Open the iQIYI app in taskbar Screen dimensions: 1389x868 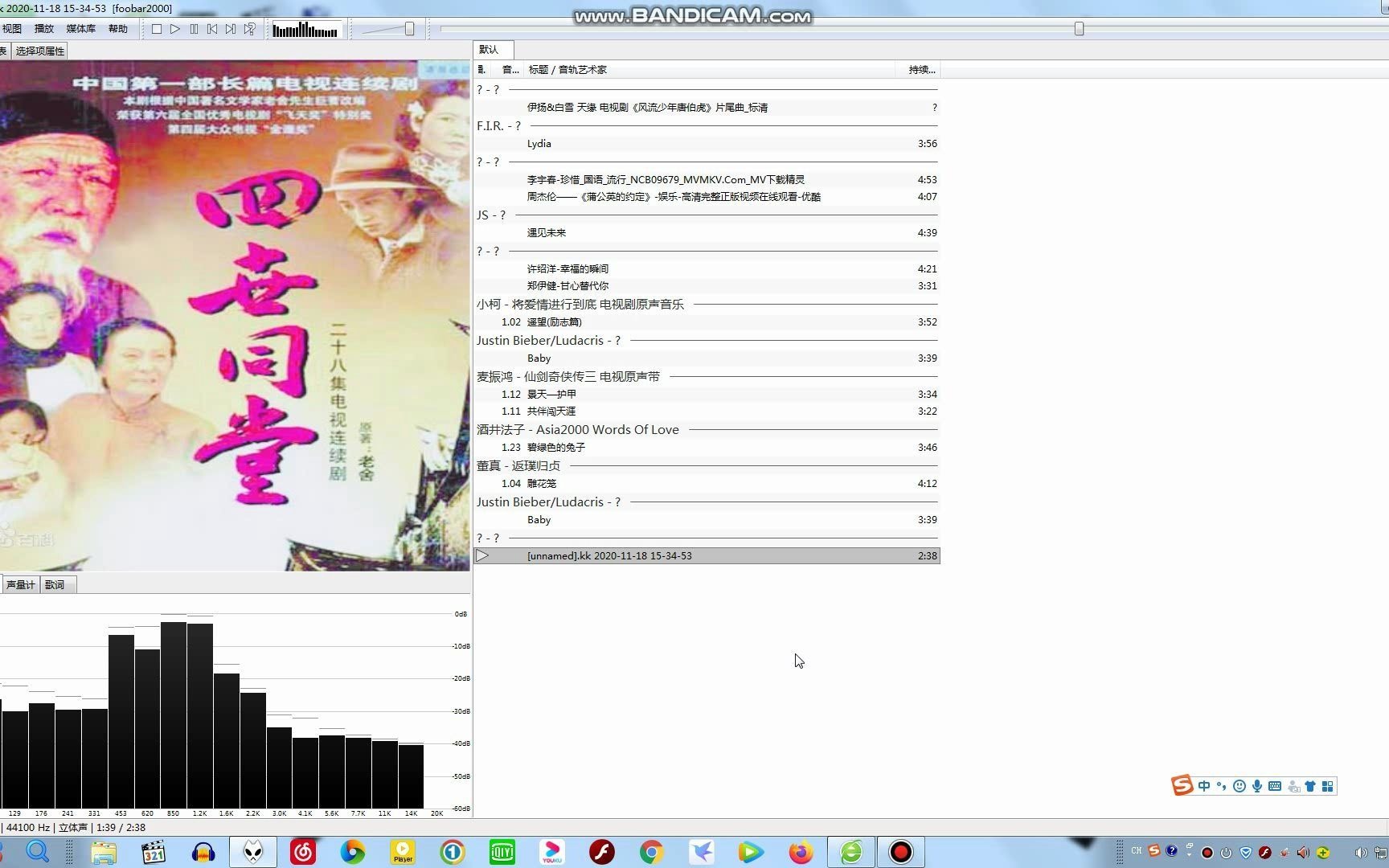[x=502, y=852]
